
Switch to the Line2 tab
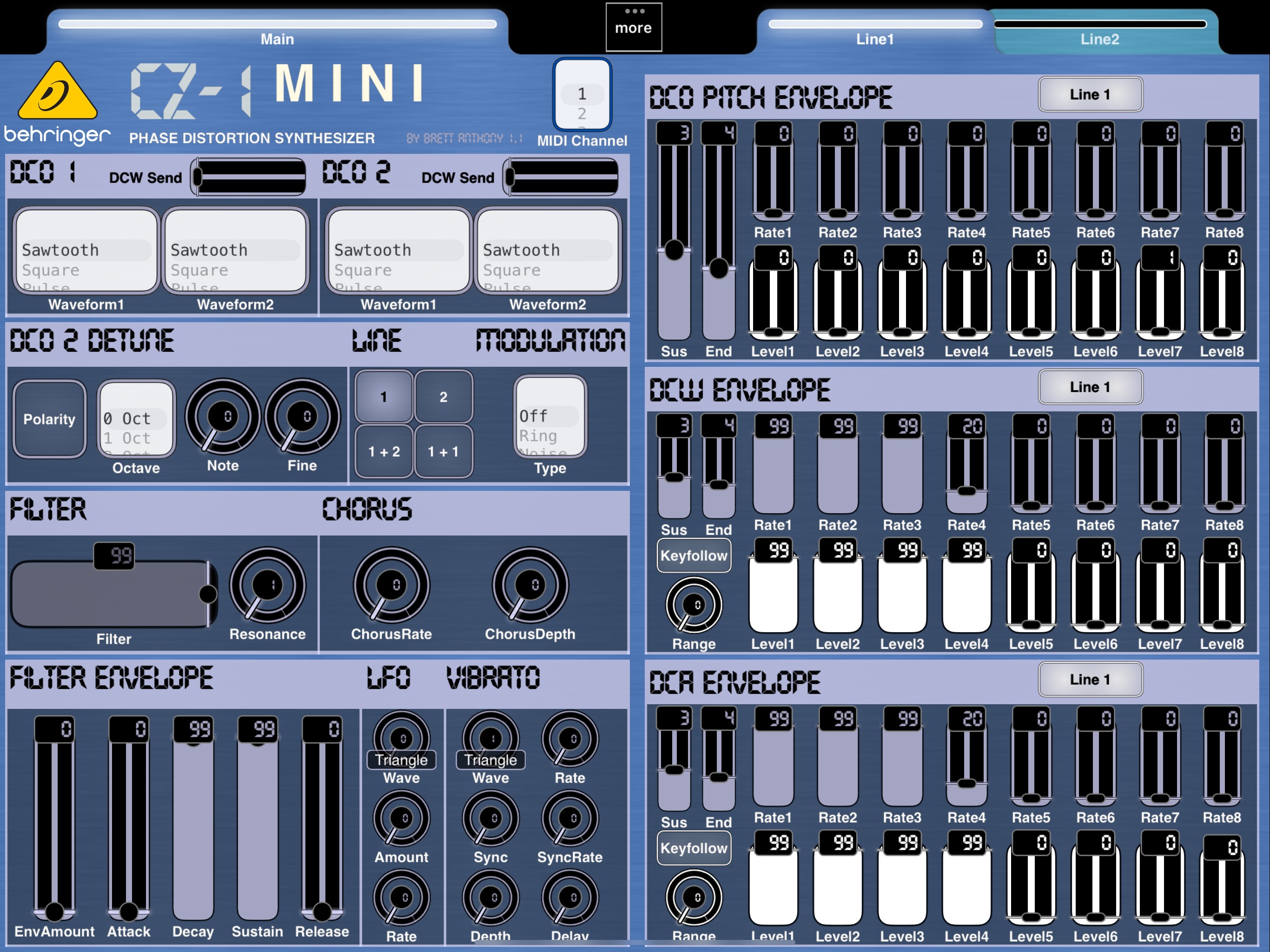[1100, 32]
